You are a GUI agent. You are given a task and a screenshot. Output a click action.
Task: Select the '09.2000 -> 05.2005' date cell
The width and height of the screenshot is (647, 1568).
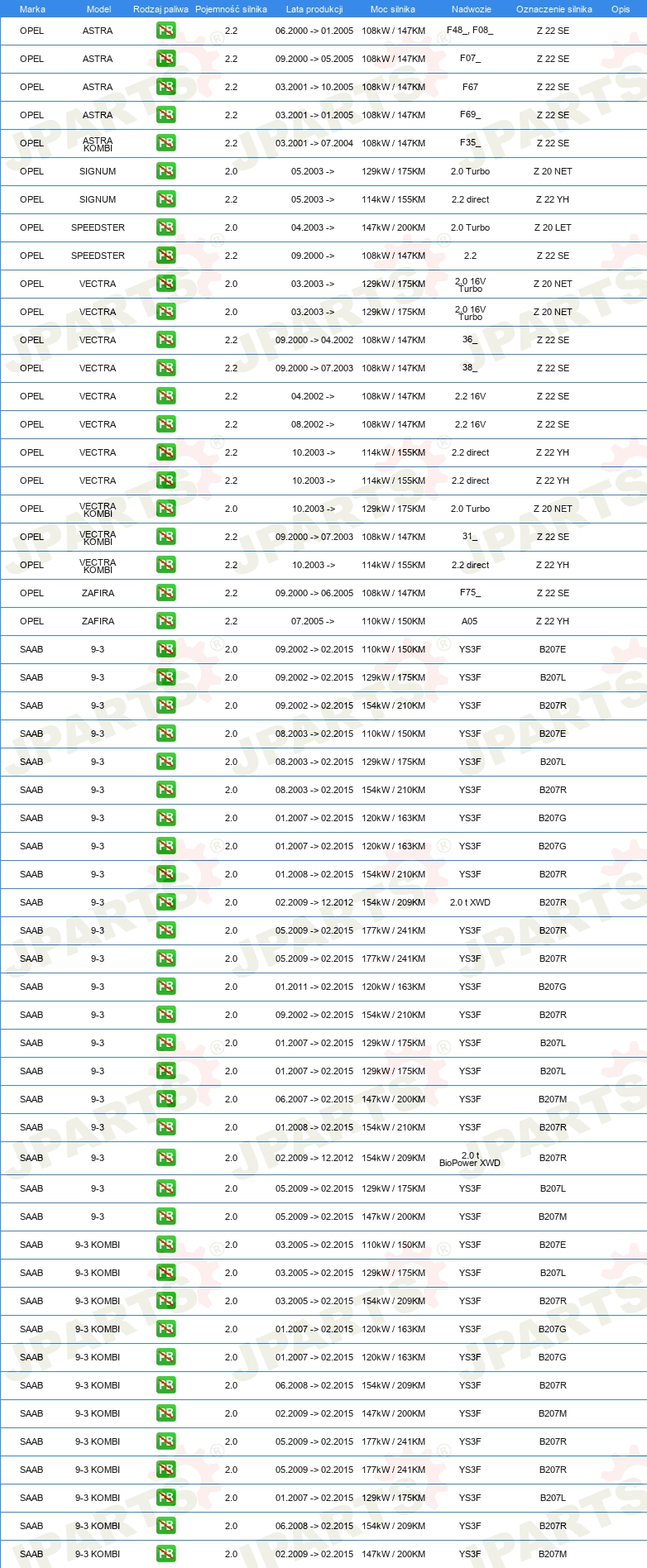(314, 59)
